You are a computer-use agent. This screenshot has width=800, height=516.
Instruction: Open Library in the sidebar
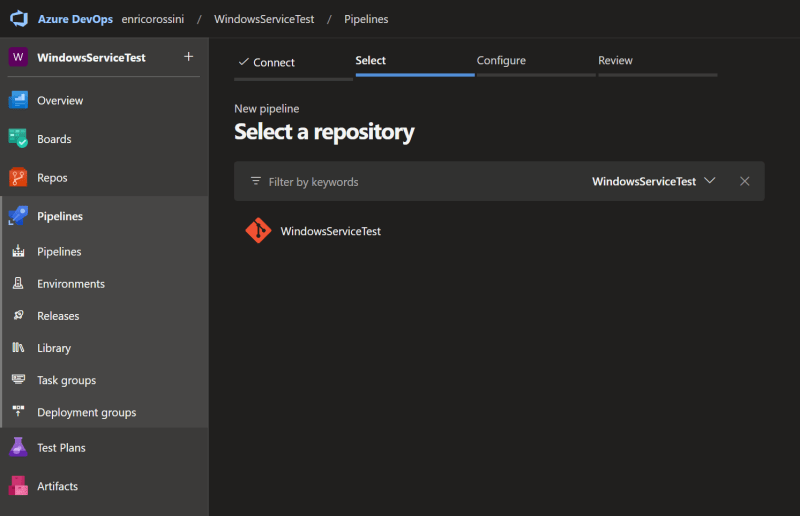point(54,348)
